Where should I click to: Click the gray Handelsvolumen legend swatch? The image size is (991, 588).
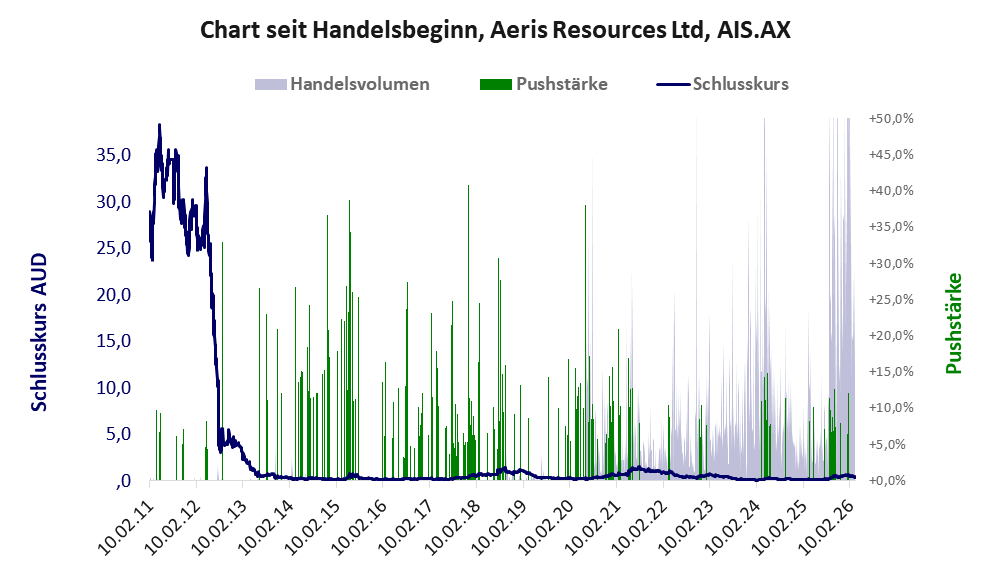[x=271, y=84]
